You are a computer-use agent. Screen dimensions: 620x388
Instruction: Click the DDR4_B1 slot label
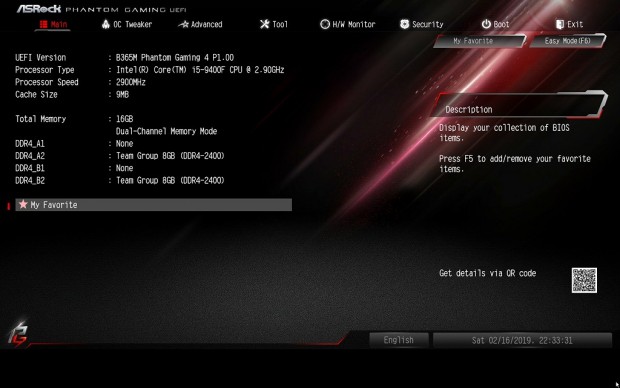pyautogui.click(x=30, y=168)
